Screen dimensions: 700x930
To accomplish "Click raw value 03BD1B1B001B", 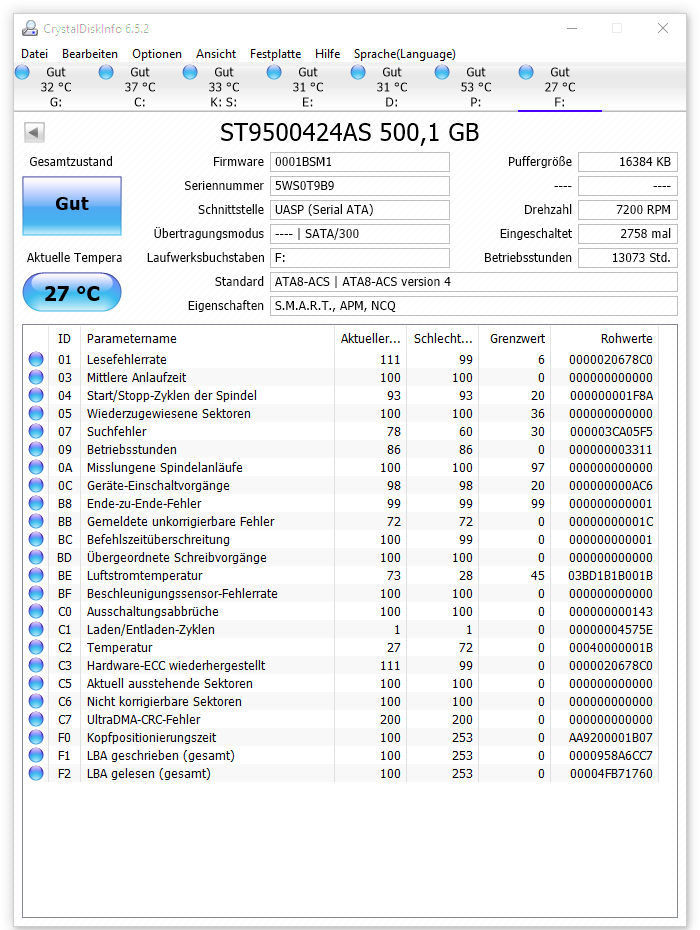I will click(x=610, y=576).
